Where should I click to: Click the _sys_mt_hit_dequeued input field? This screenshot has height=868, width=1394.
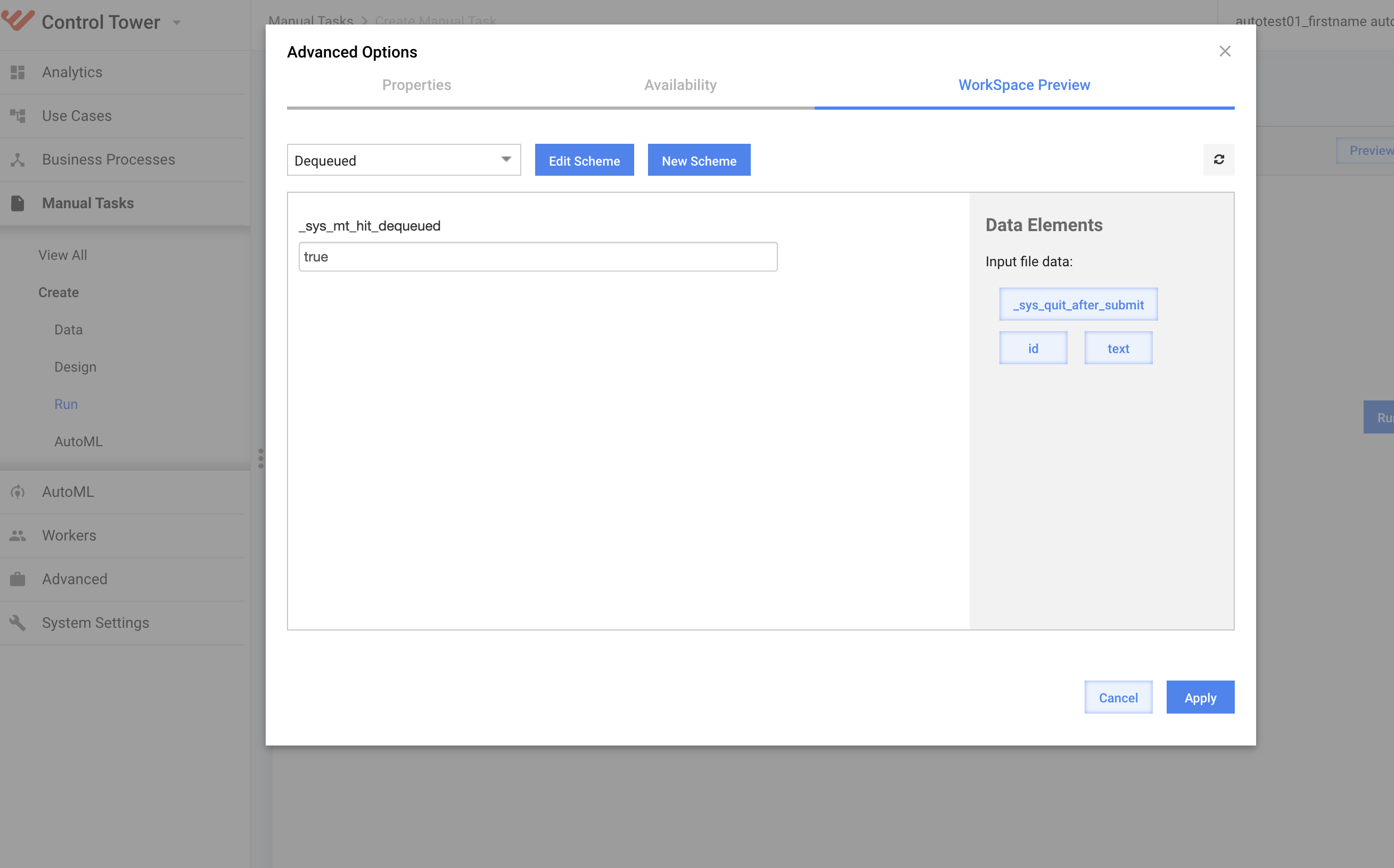[538, 257]
